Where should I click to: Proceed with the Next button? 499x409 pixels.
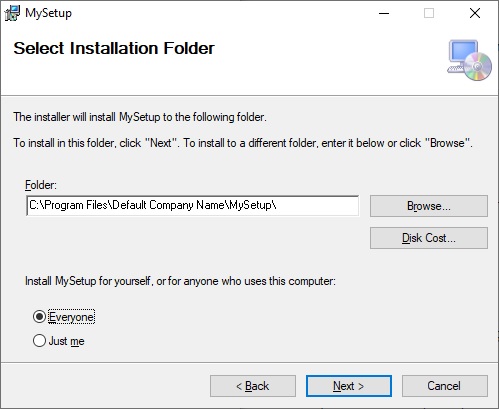pyautogui.click(x=349, y=386)
